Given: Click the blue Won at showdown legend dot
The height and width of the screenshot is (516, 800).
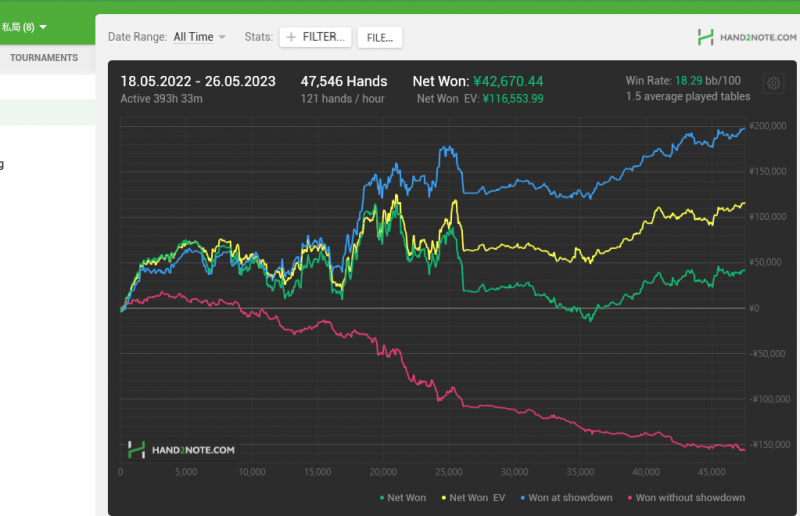Looking at the screenshot, I should [x=523, y=497].
